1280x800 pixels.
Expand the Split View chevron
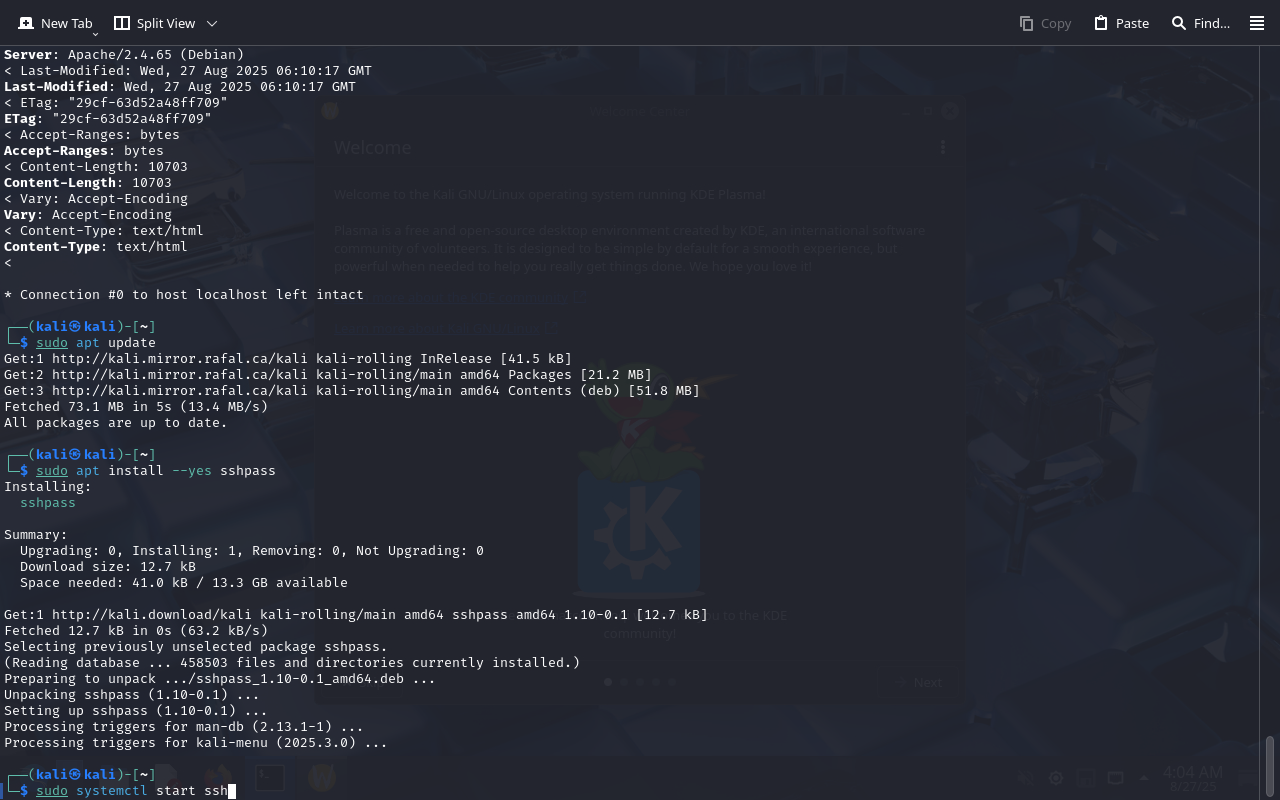coord(211,23)
